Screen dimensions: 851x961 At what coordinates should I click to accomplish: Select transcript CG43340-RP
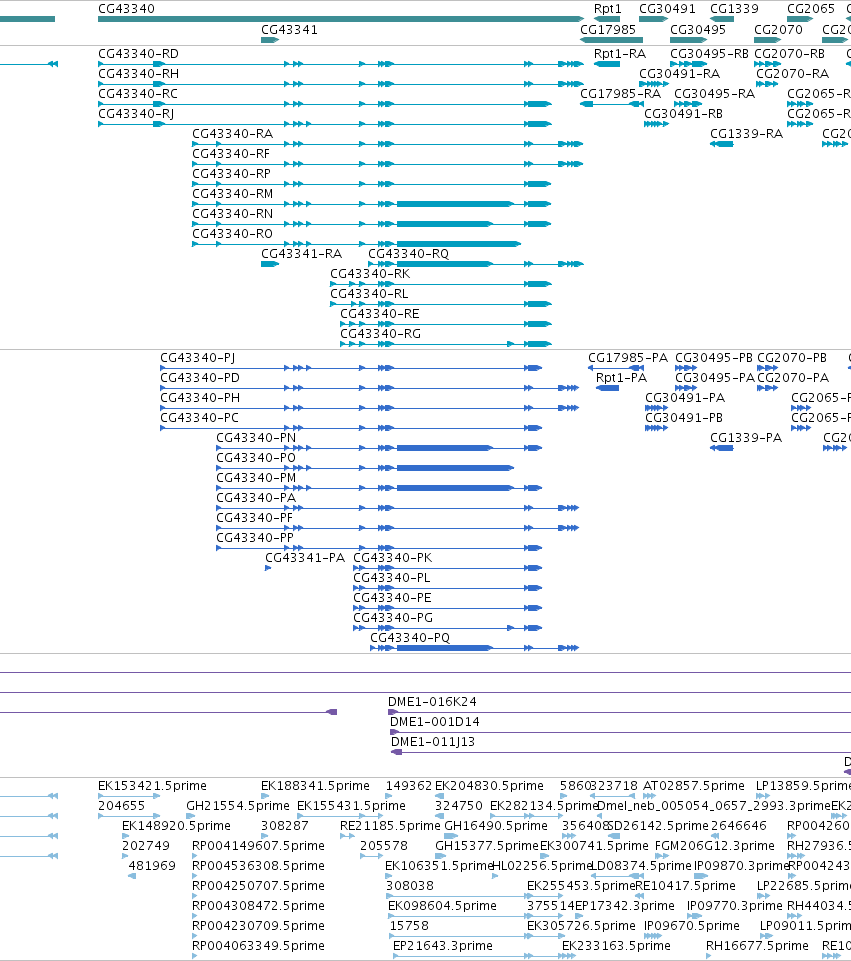(232, 174)
